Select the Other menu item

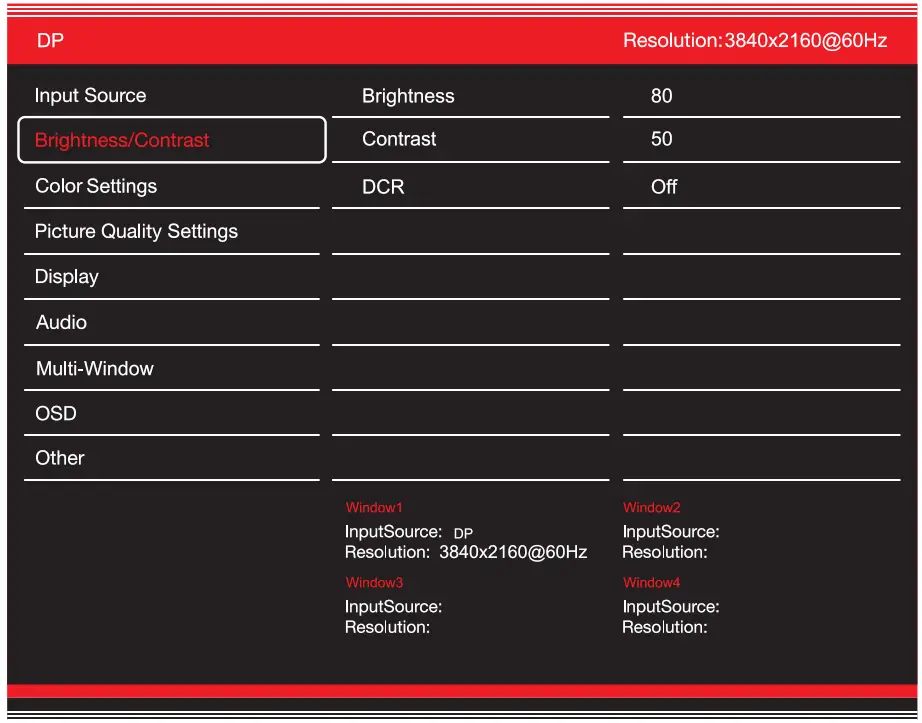(x=60, y=458)
